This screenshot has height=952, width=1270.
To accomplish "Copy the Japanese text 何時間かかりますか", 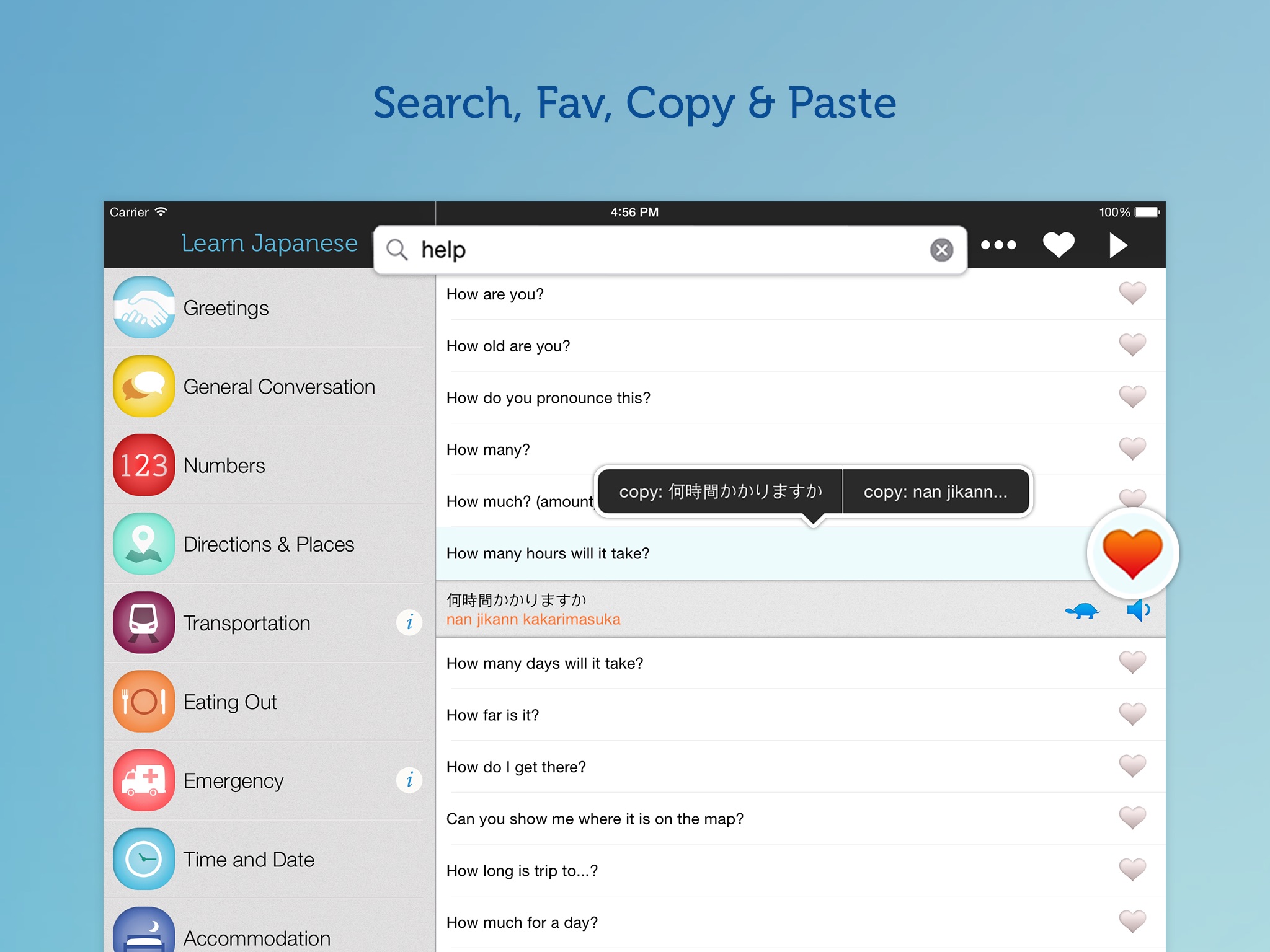I will [720, 491].
